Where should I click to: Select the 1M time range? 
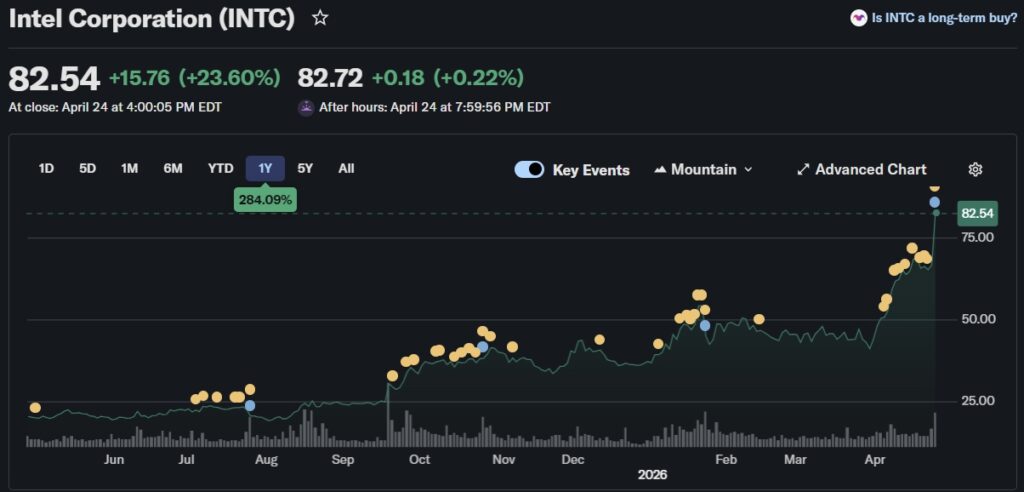pos(129,169)
